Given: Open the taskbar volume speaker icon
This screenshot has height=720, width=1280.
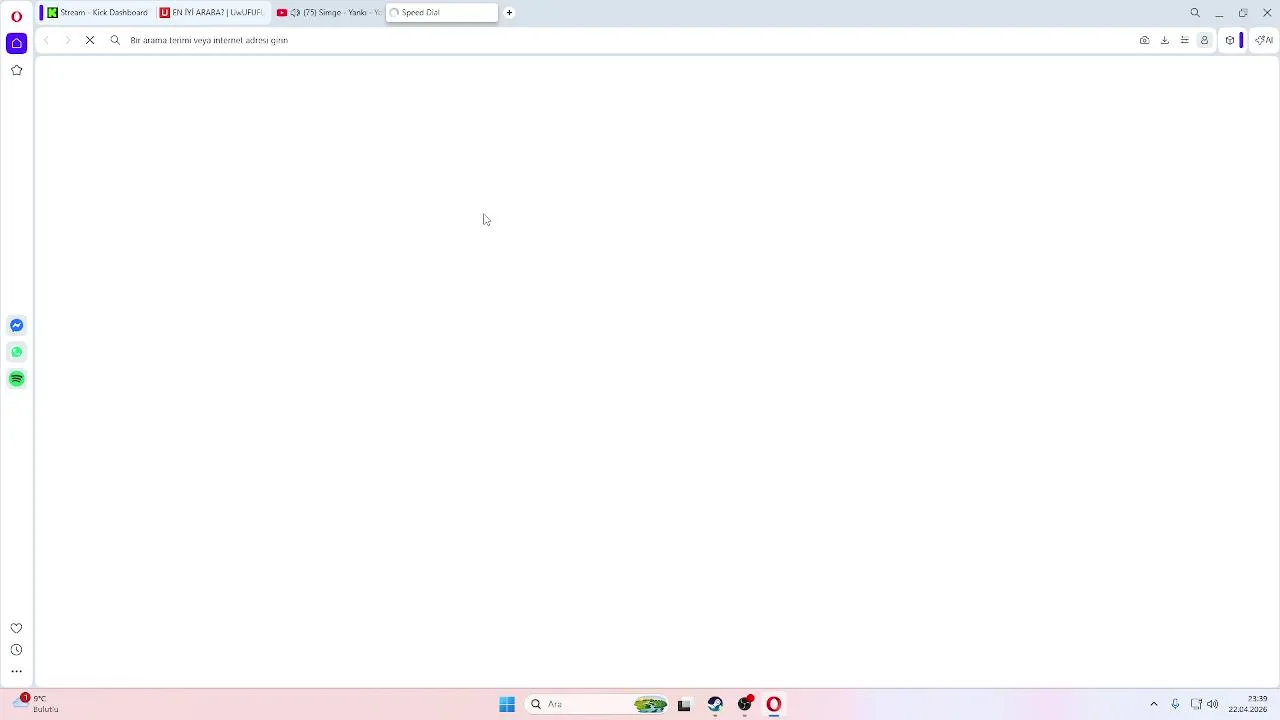Looking at the screenshot, I should click(1213, 705).
